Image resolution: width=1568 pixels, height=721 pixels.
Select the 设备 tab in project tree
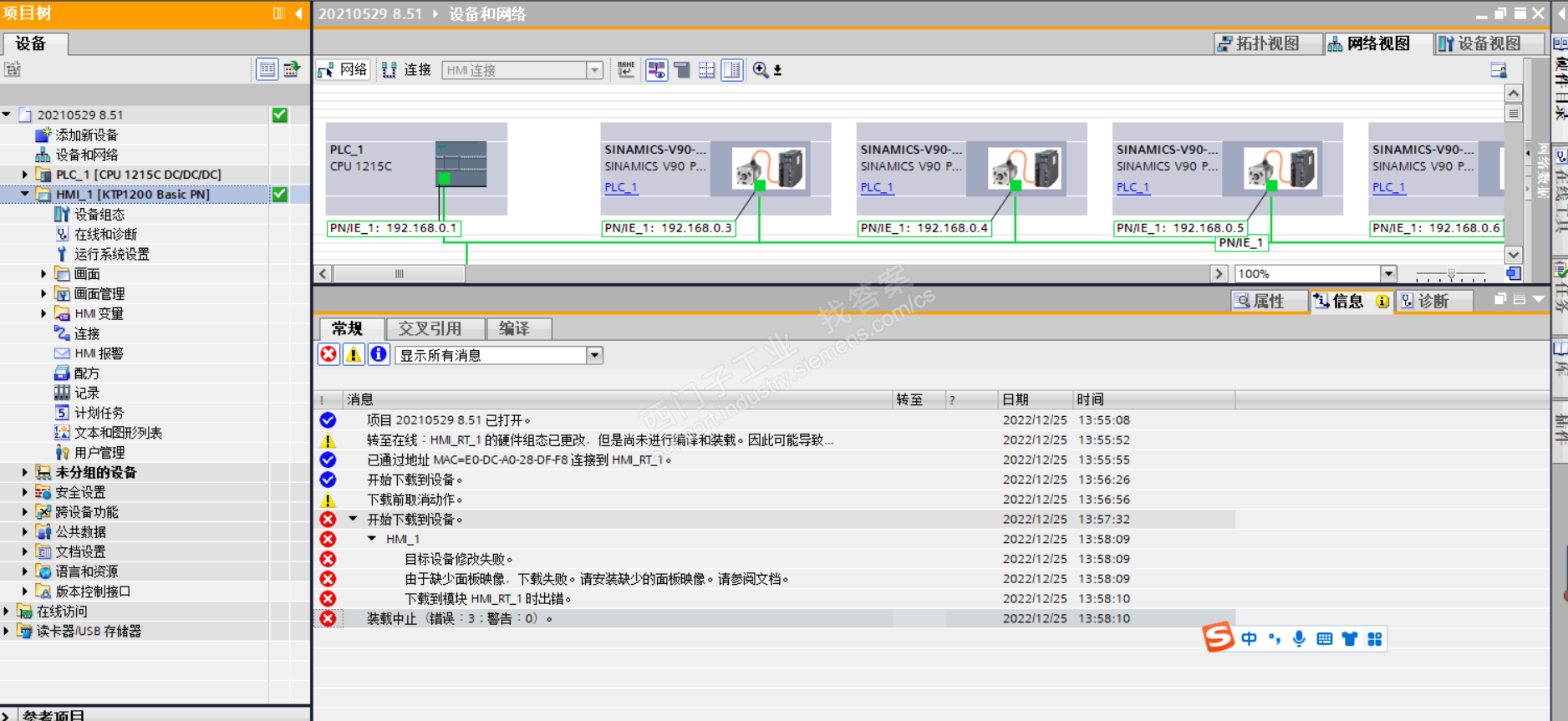coord(34,43)
